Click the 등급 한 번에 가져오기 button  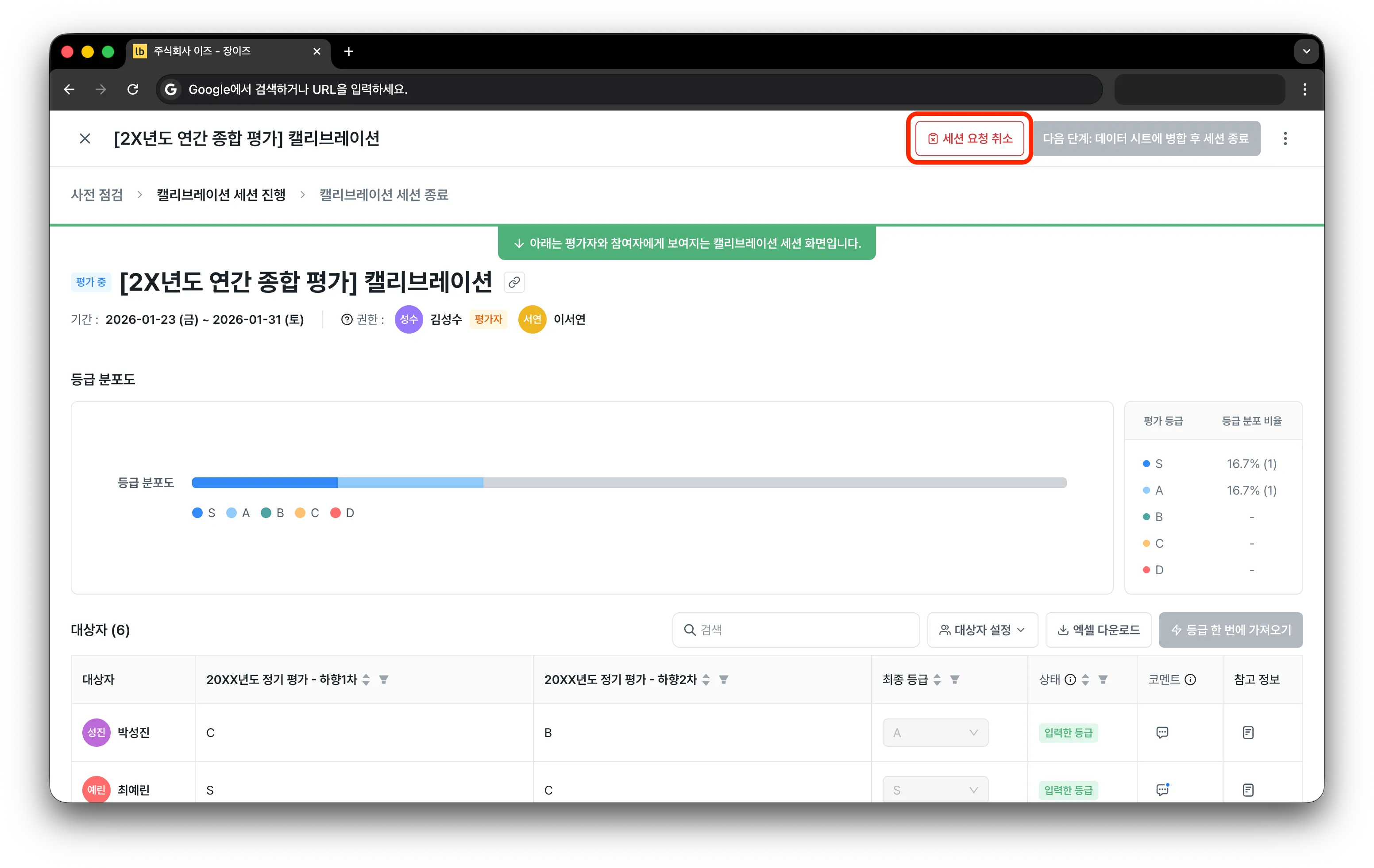point(1231,630)
